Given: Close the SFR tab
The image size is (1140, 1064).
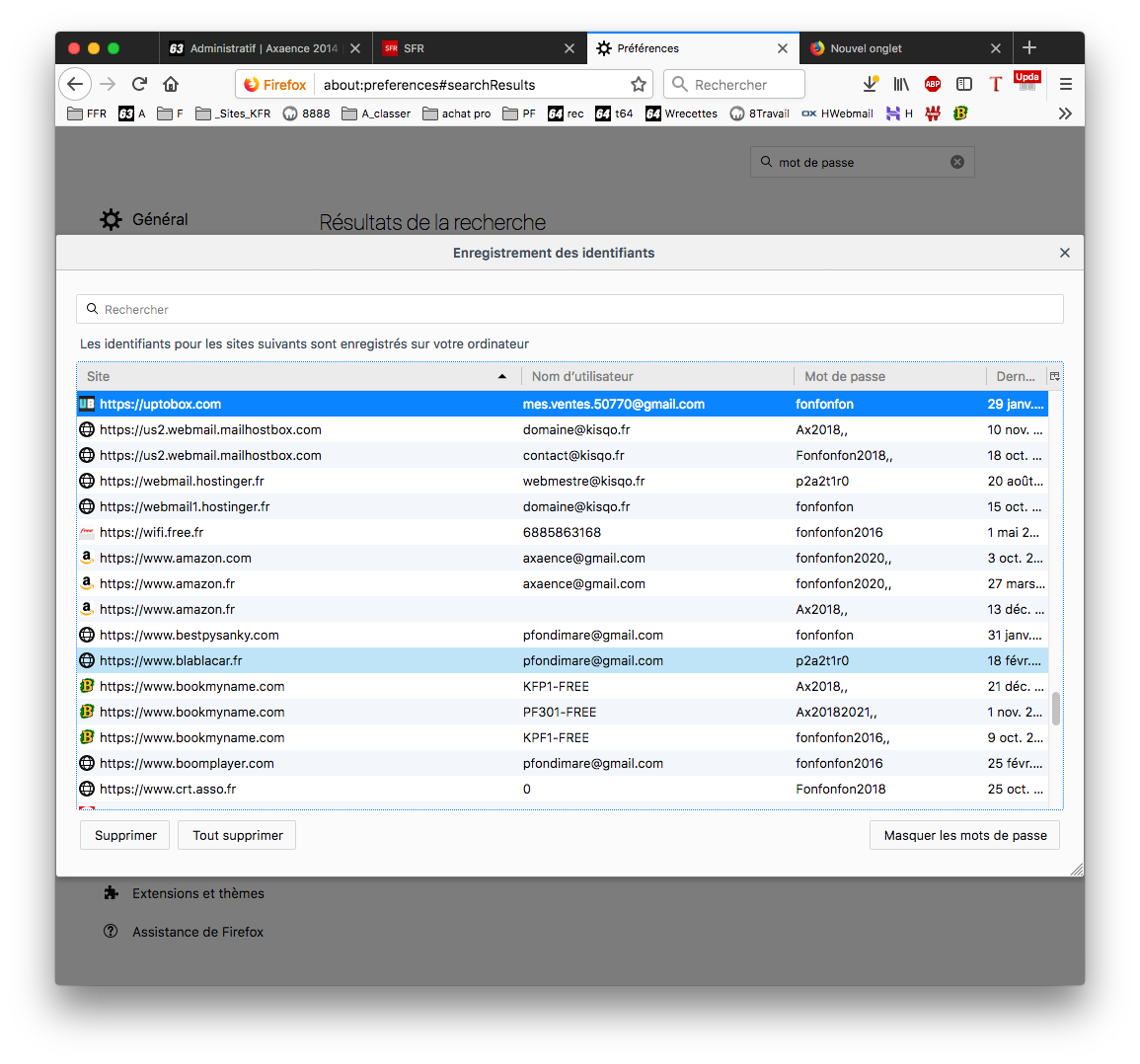Looking at the screenshot, I should 570,48.
